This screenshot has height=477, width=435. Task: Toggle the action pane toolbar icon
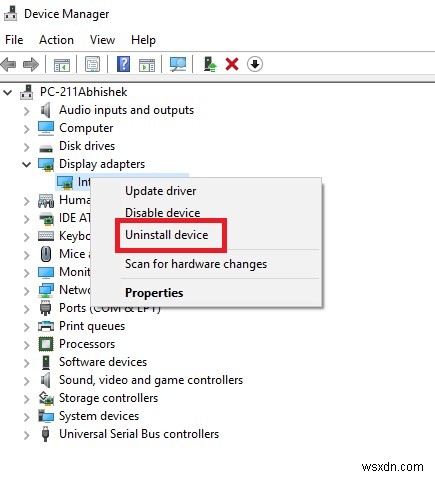point(147,64)
